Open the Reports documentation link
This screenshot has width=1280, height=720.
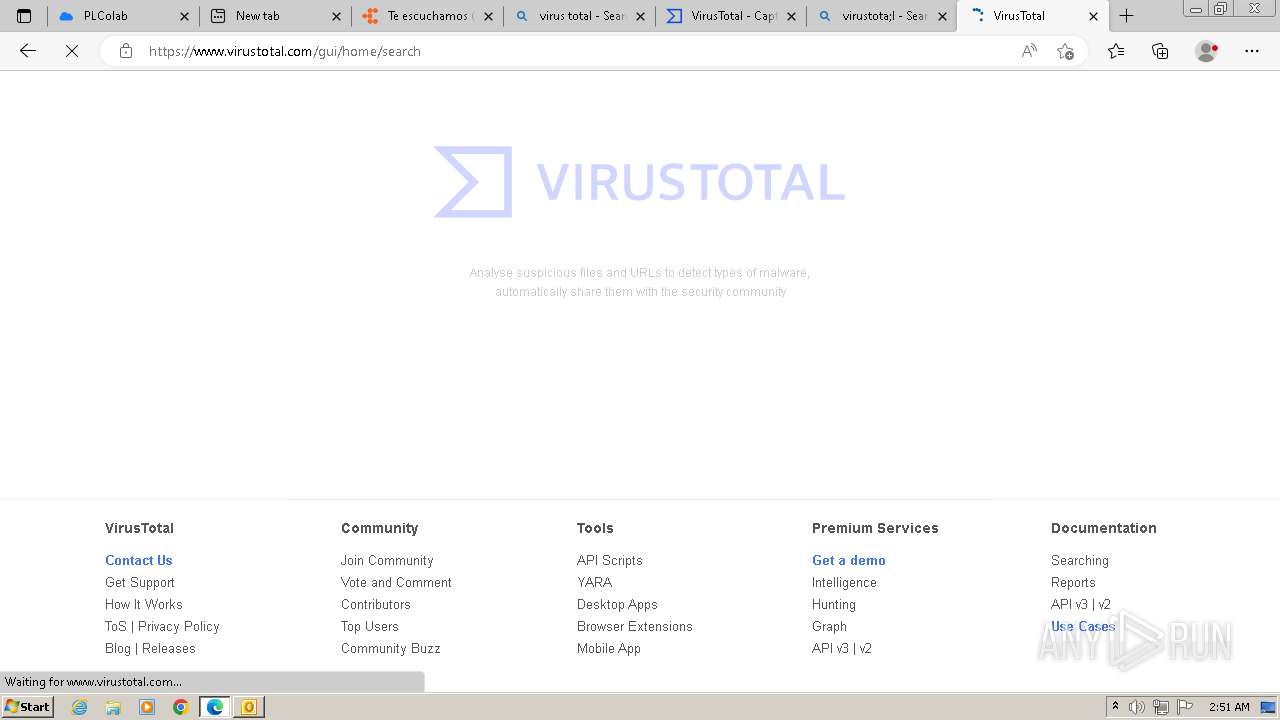tap(1073, 582)
